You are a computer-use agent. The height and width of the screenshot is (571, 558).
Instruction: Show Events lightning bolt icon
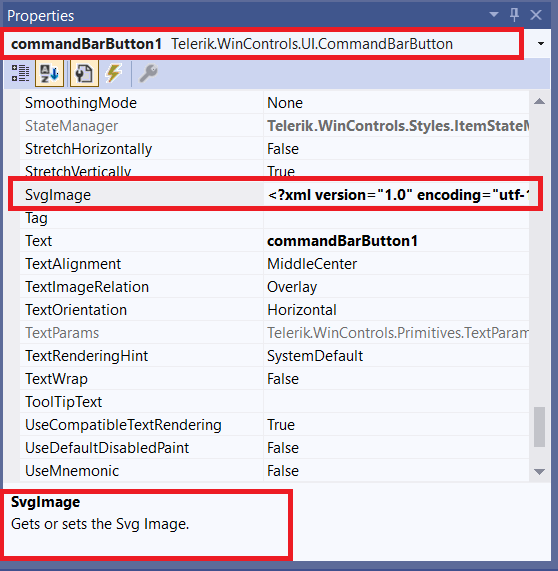(114, 73)
